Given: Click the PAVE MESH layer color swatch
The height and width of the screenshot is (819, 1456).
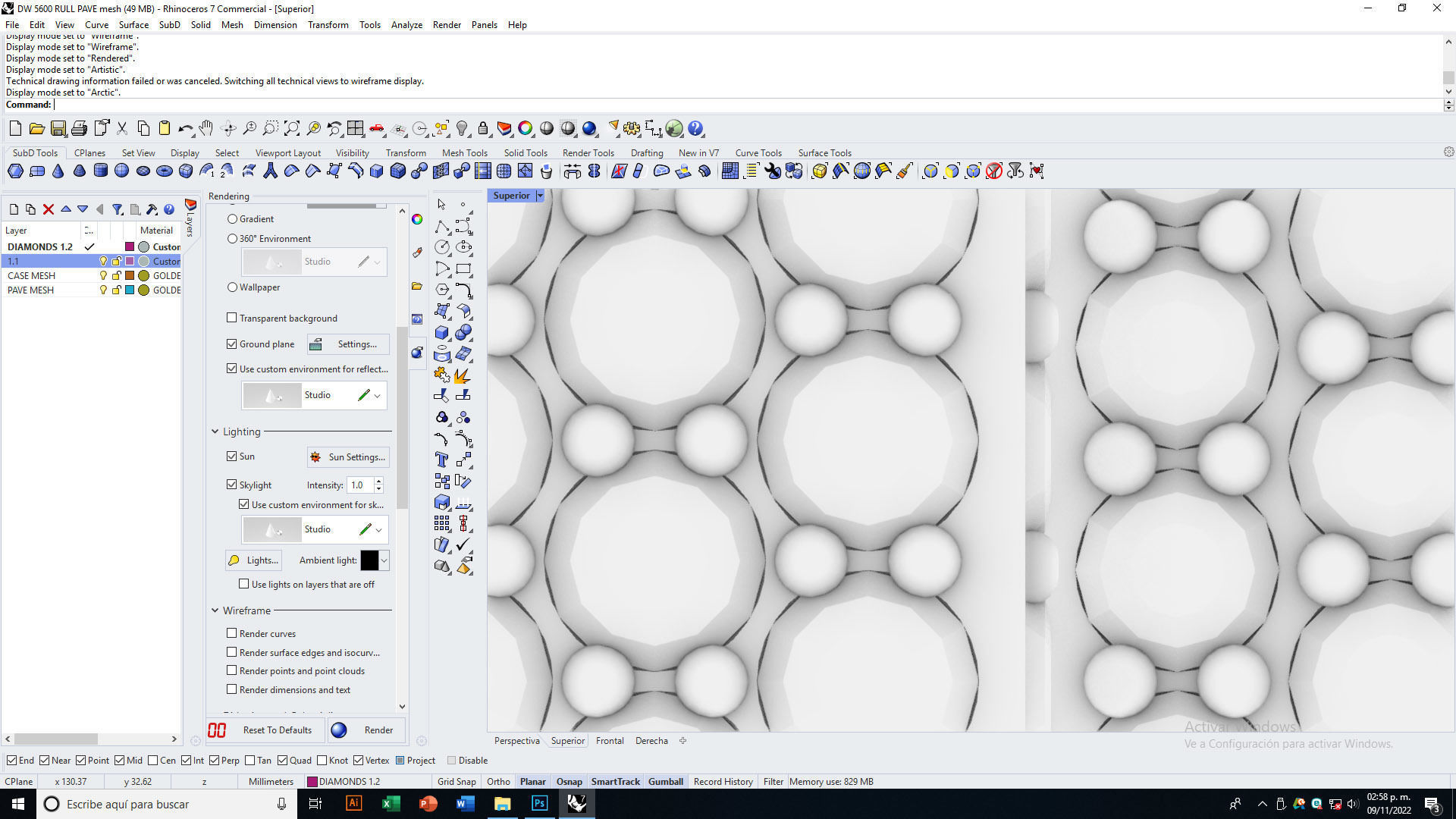Looking at the screenshot, I should 130,290.
